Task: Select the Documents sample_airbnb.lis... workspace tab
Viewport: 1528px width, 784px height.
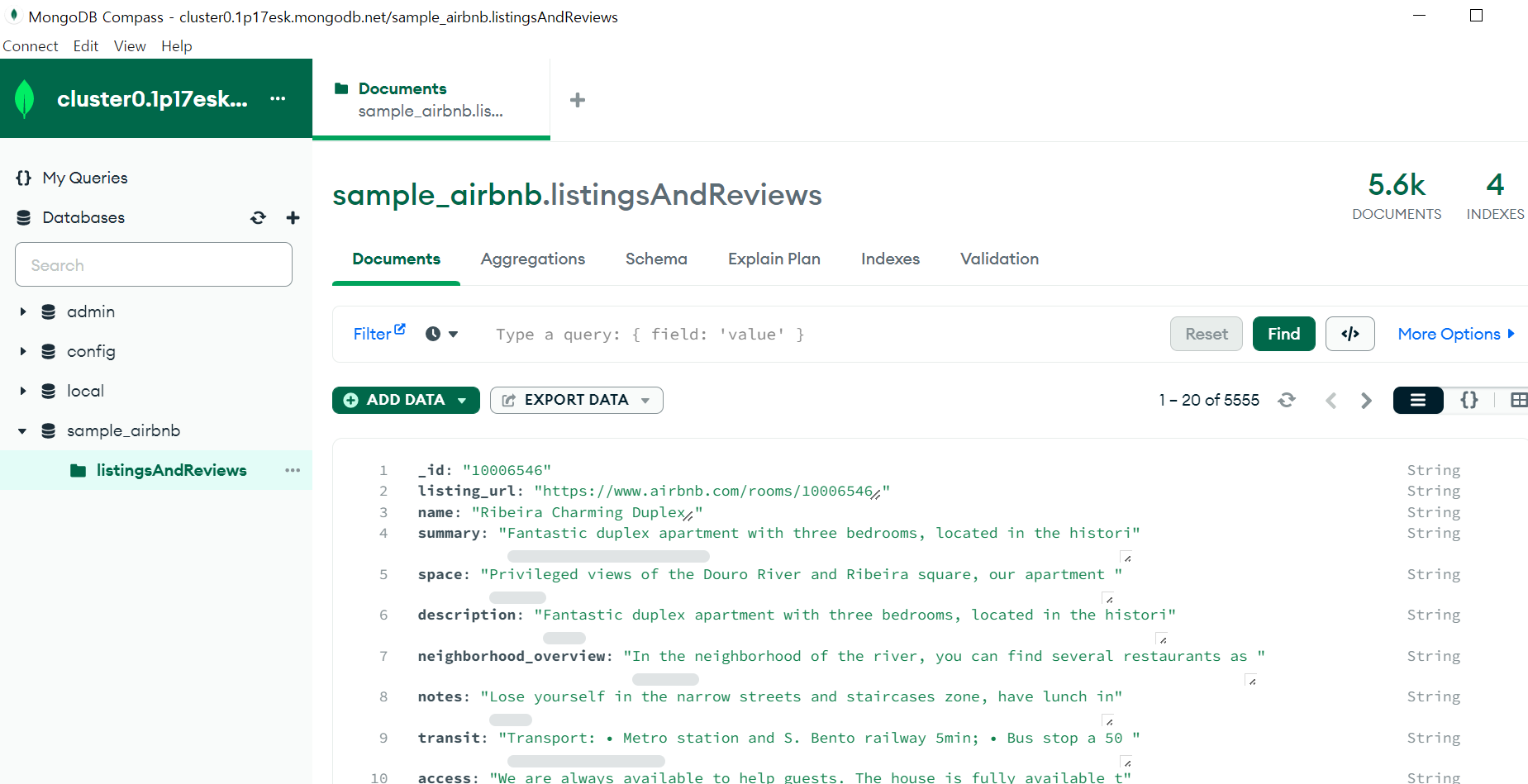Action: click(431, 99)
